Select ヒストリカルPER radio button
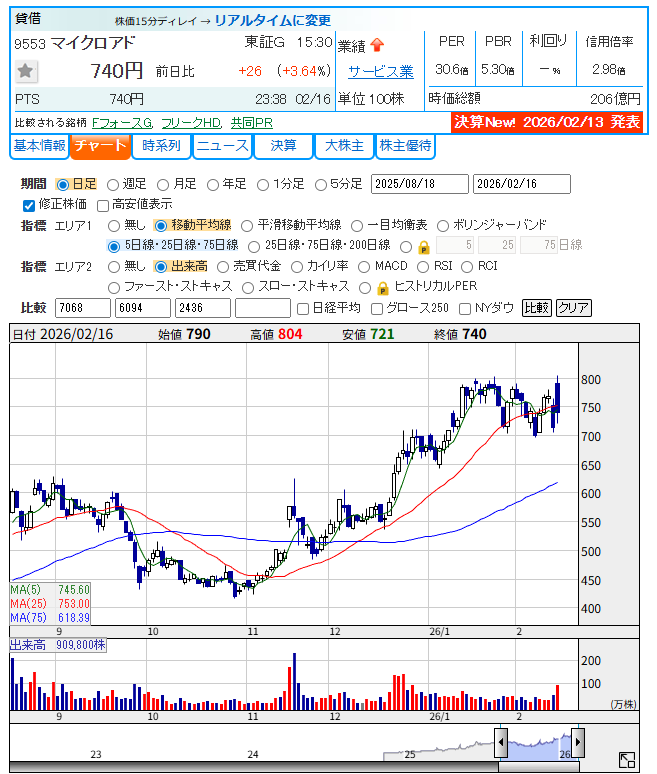The width and height of the screenshot is (657, 774). [x=365, y=287]
